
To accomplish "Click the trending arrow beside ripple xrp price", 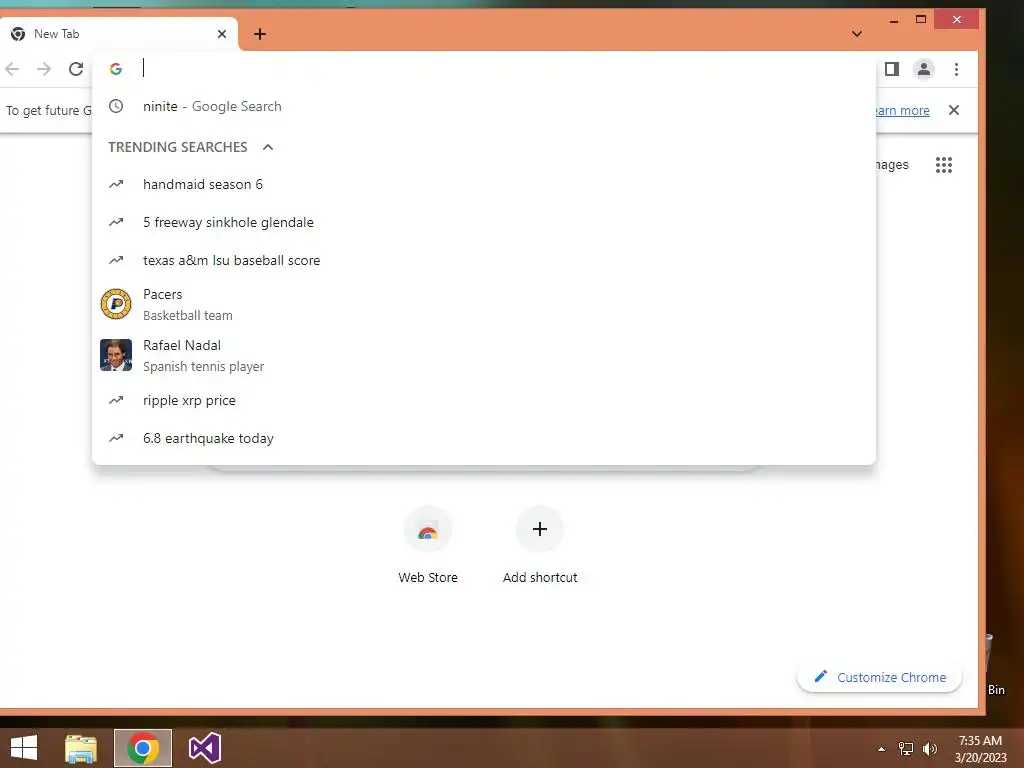I will pos(116,400).
